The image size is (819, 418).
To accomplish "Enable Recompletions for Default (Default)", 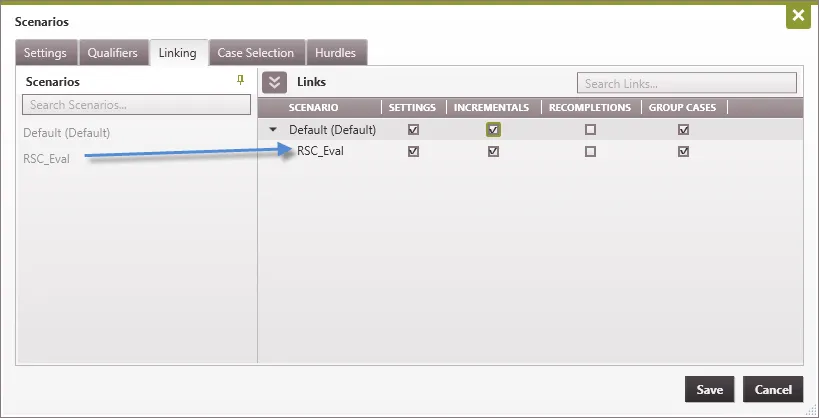I will coord(590,130).
